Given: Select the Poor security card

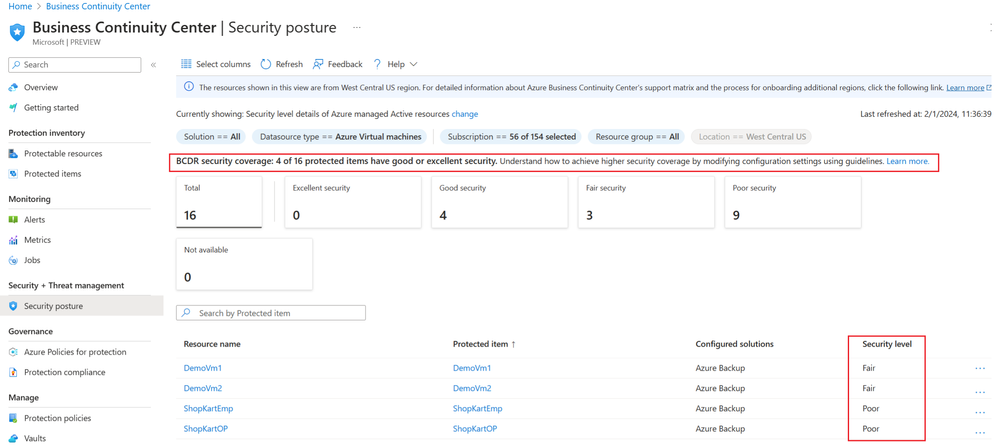Looking at the screenshot, I should (793, 202).
